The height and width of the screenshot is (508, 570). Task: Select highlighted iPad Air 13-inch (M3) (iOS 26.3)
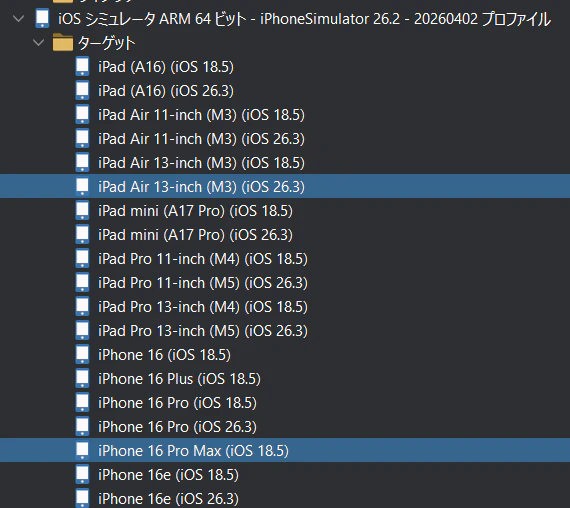pos(285,186)
